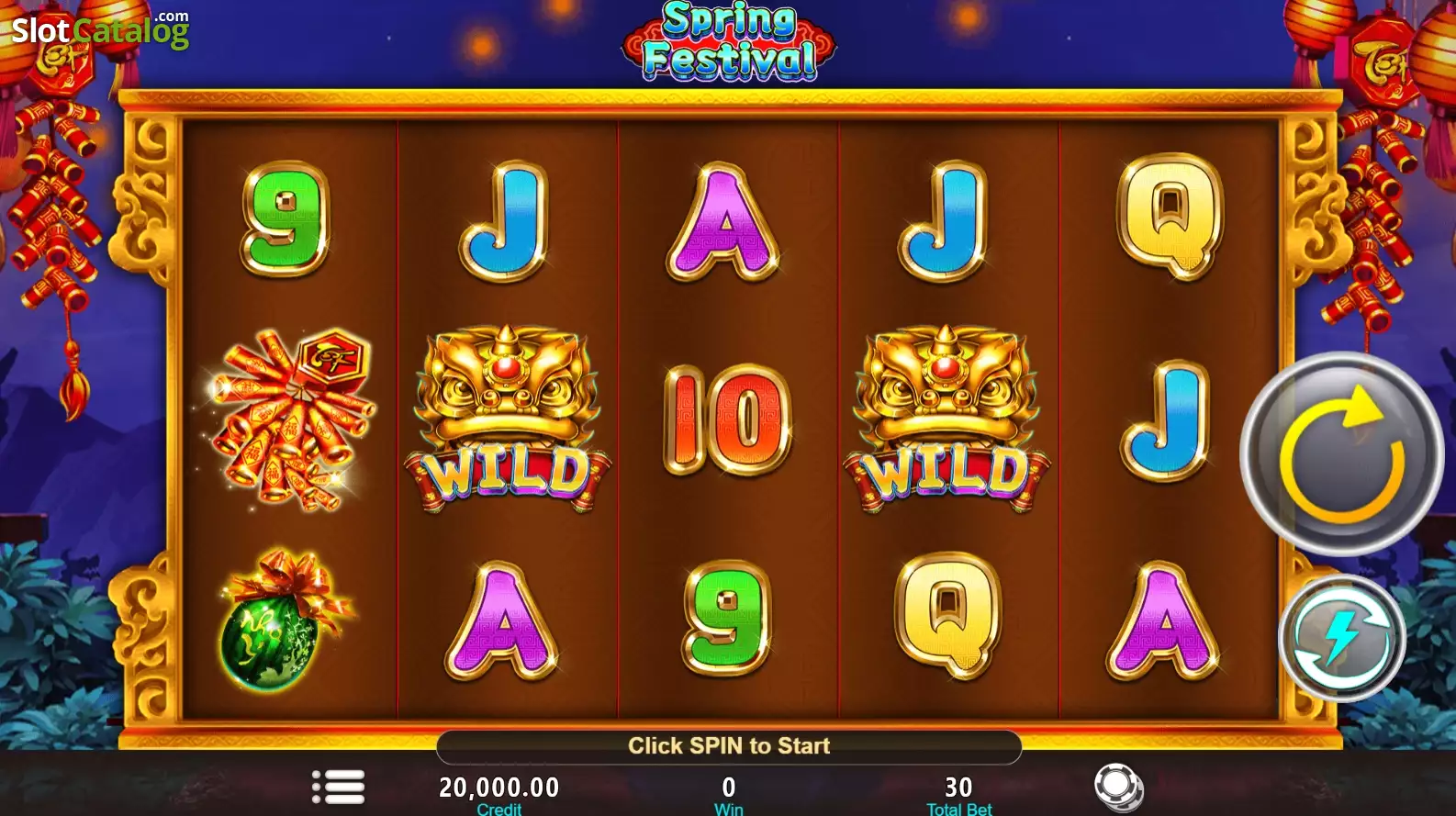1456x816 pixels.
Task: Click the Win amount display
Action: [729, 793]
